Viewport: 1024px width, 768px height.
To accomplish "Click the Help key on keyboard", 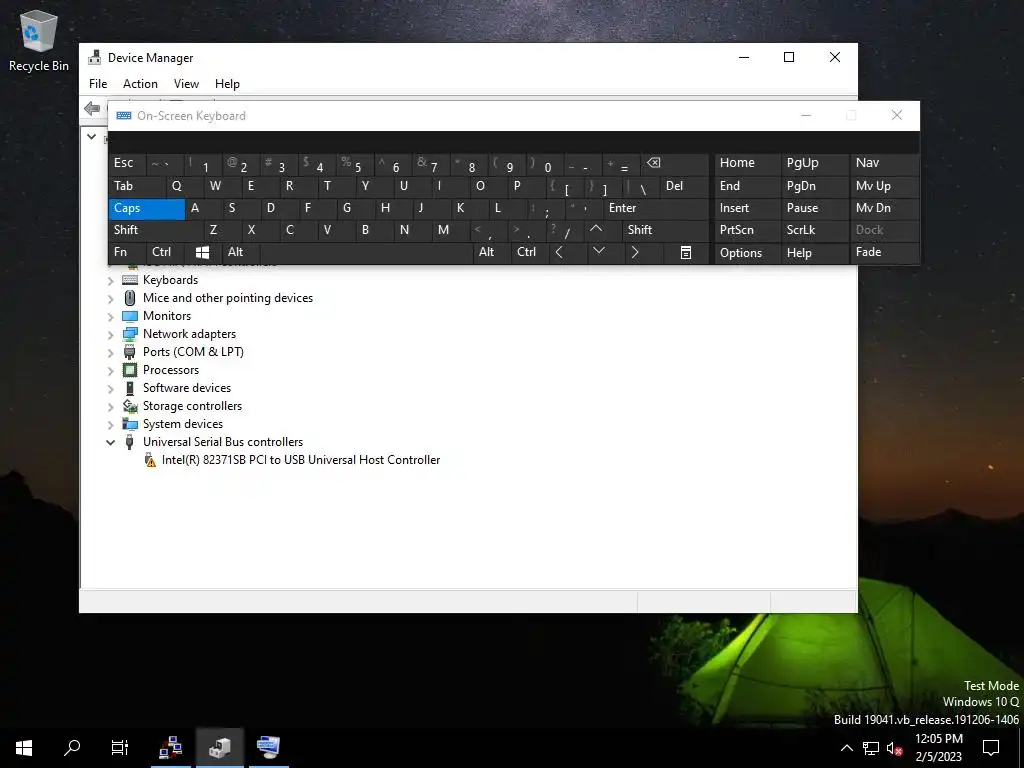I will [x=814, y=253].
